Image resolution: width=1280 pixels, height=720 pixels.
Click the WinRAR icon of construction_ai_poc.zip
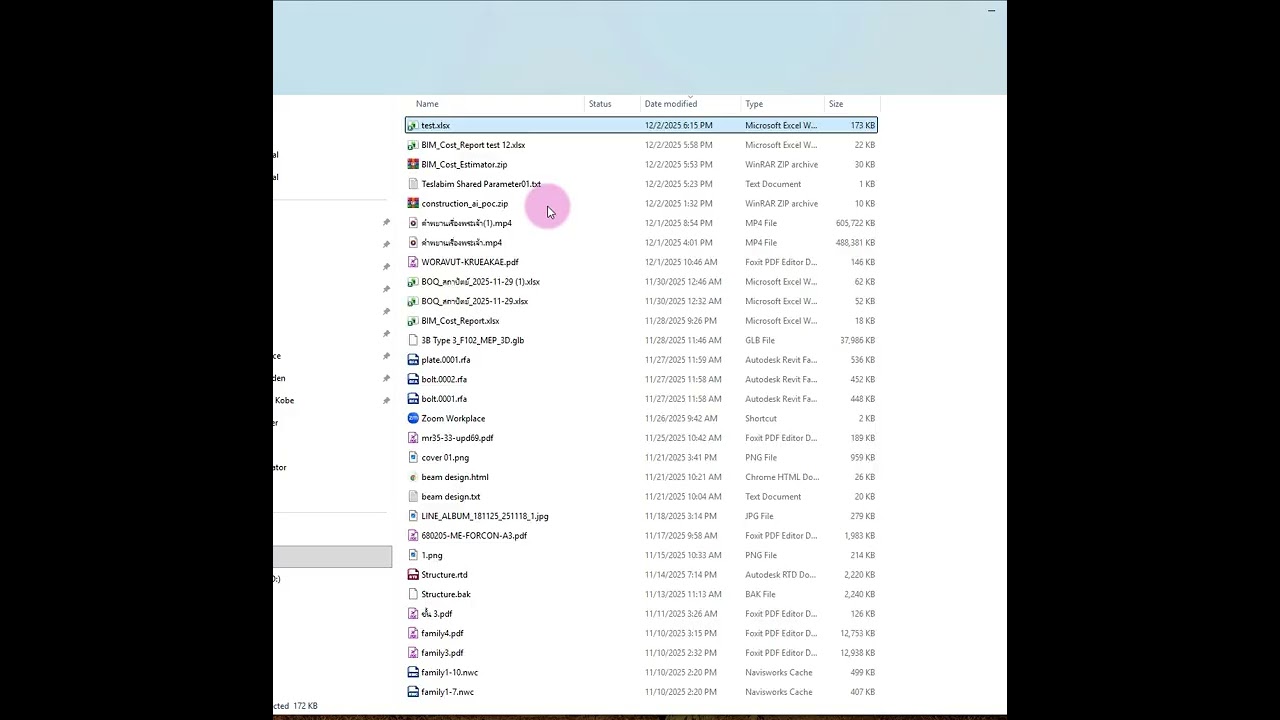413,203
